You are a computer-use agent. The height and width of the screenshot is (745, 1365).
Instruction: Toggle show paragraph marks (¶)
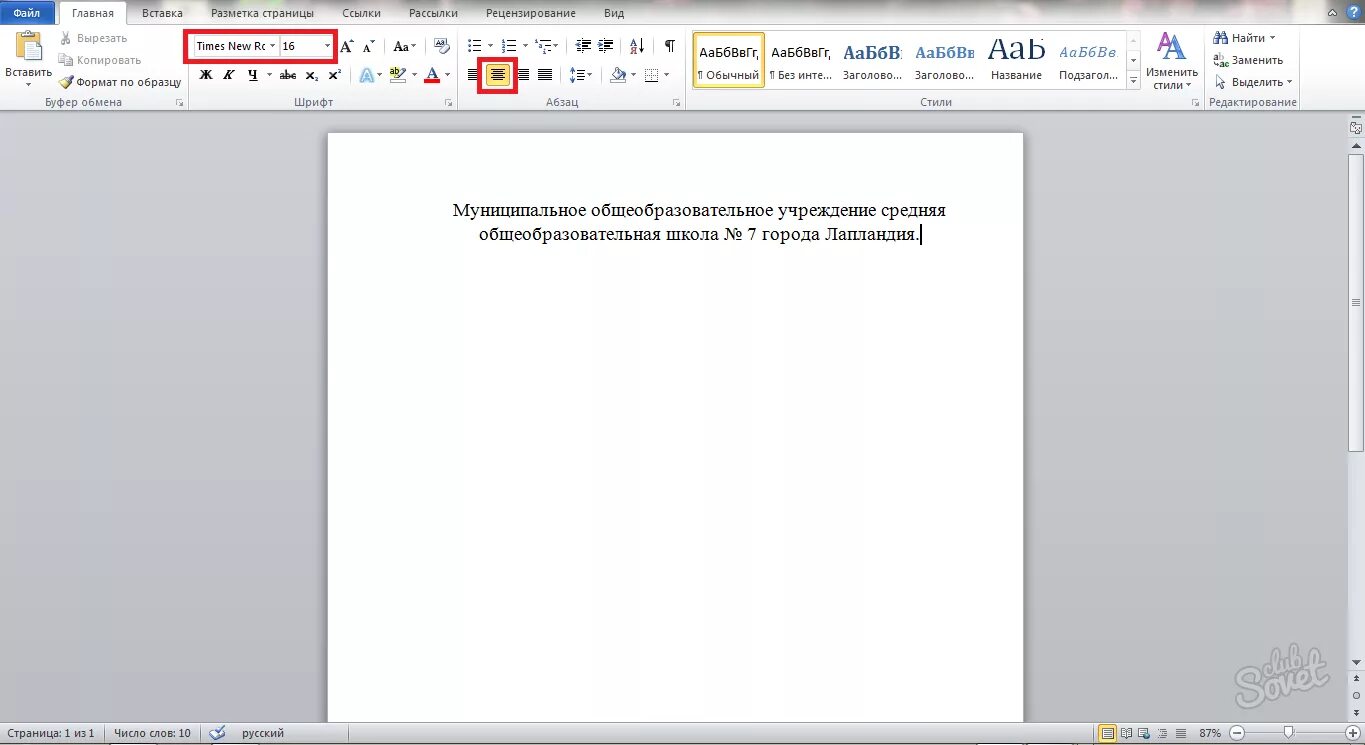click(x=670, y=46)
